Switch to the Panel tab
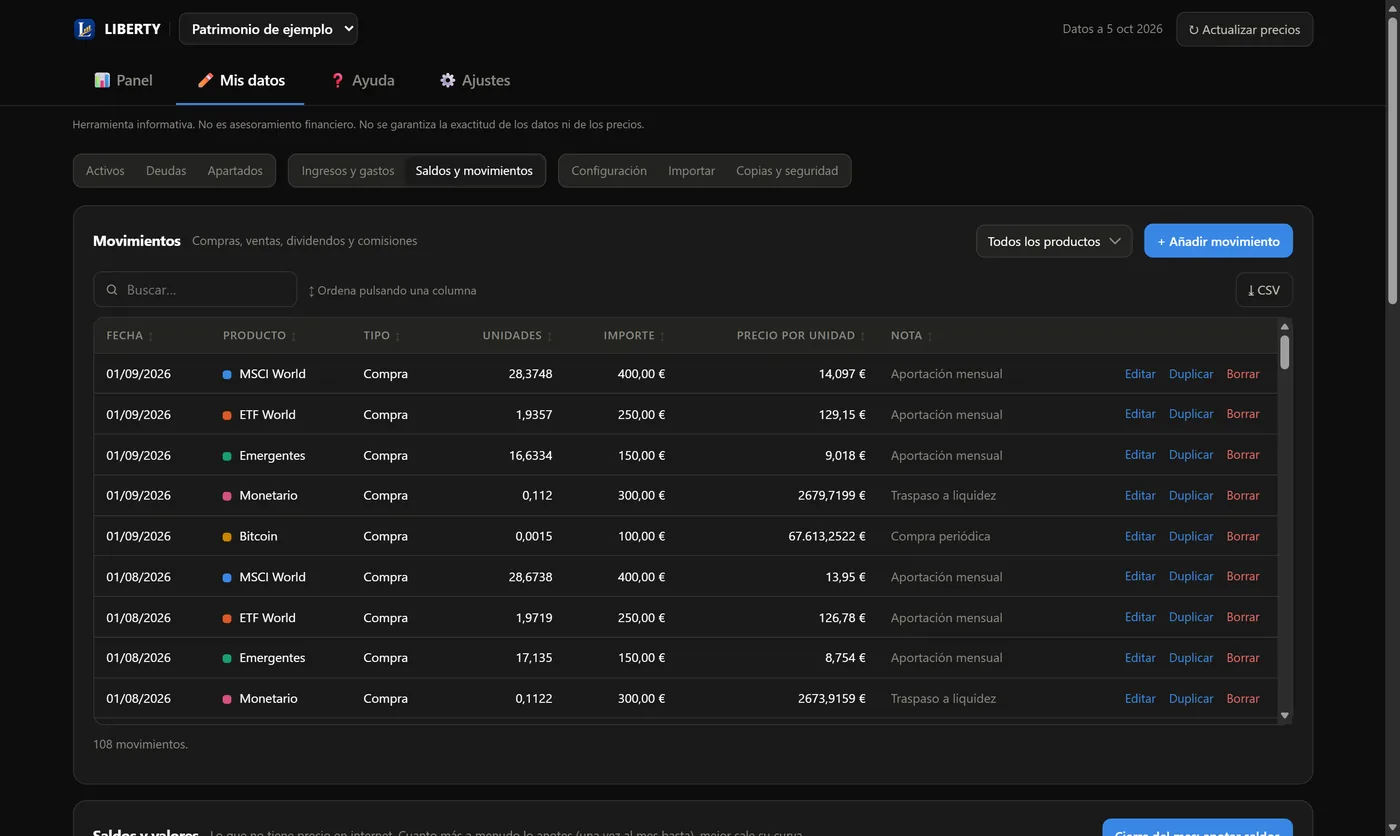The image size is (1400, 836). tap(123, 80)
